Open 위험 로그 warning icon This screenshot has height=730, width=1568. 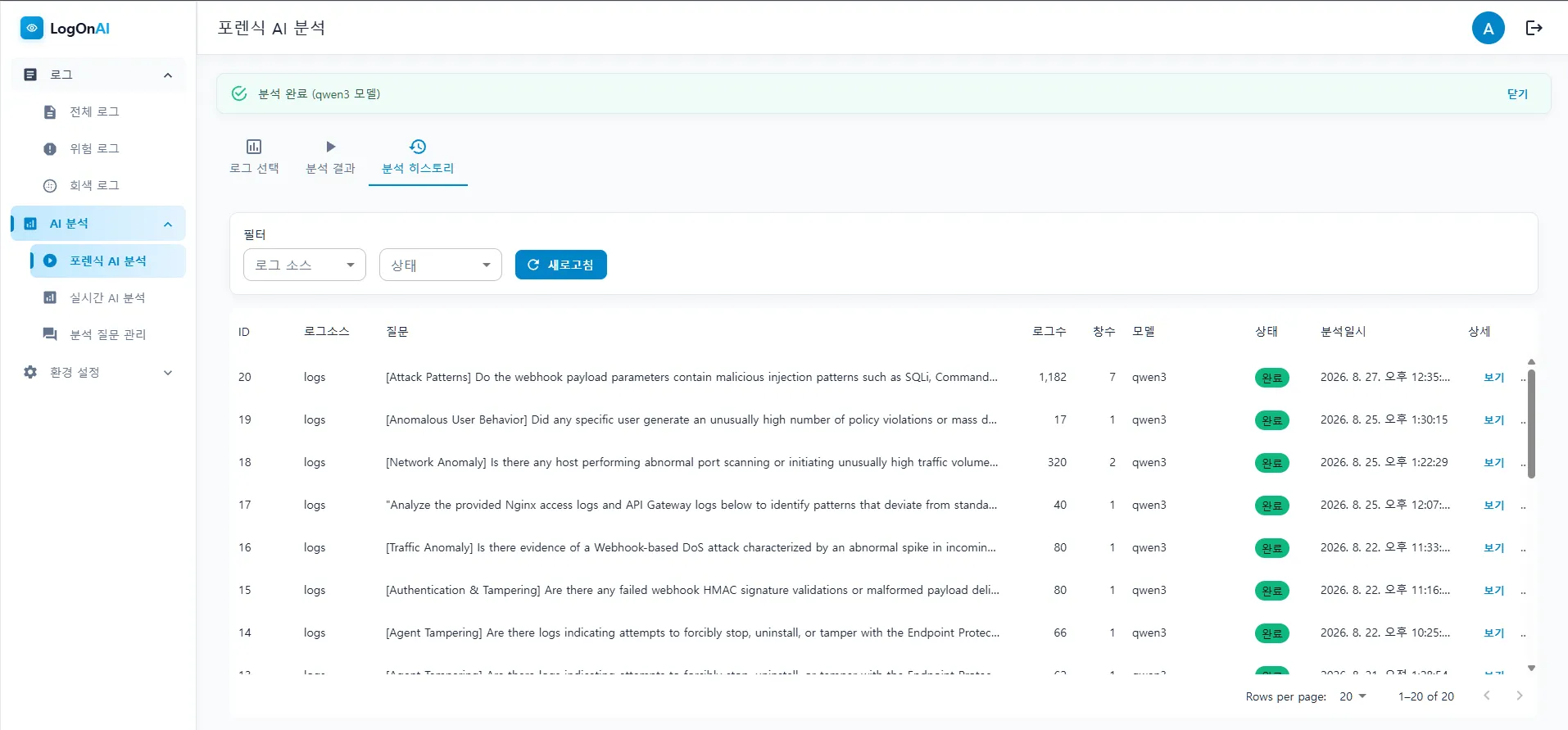click(50, 148)
